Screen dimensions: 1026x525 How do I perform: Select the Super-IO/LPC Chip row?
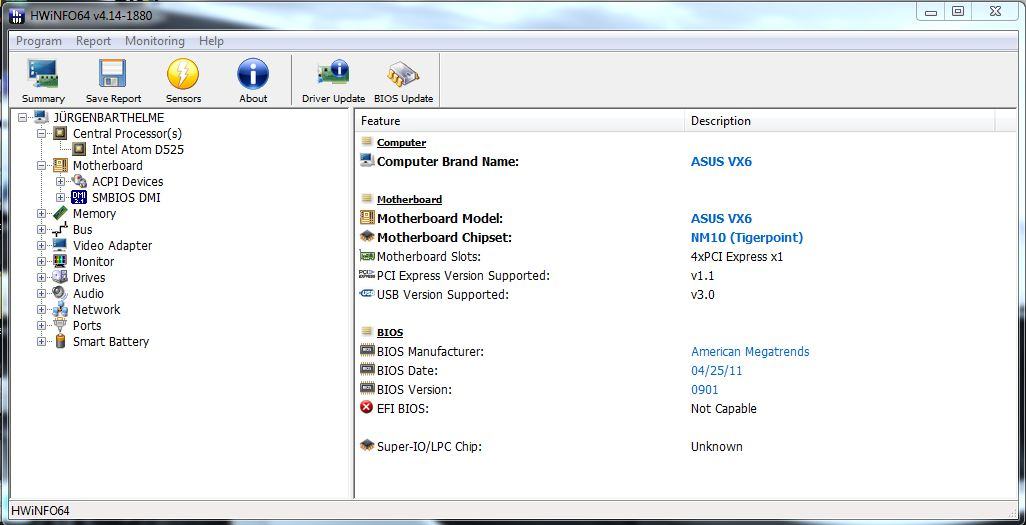click(684, 446)
